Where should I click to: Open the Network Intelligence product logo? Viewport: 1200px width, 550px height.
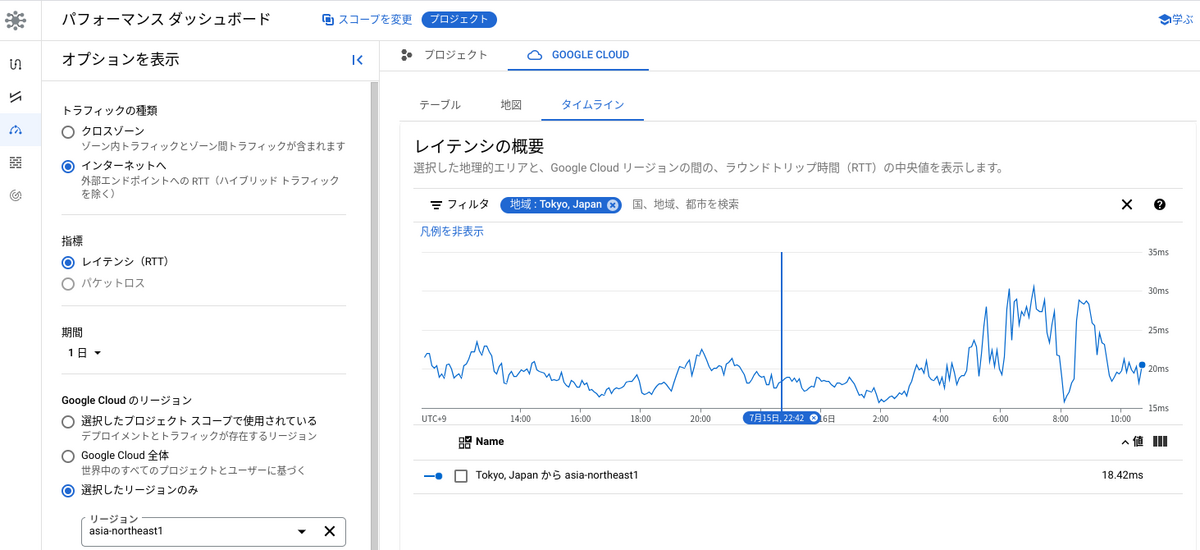pos(16,20)
